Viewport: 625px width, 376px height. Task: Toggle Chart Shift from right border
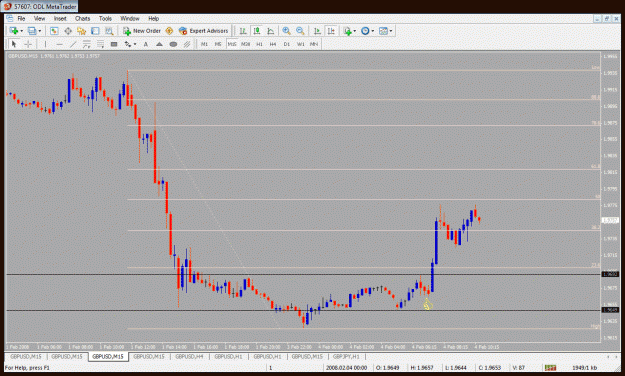coord(331,31)
